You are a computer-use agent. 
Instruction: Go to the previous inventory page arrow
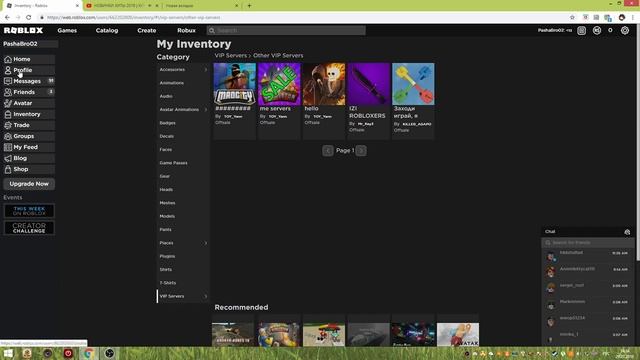pyautogui.click(x=328, y=151)
